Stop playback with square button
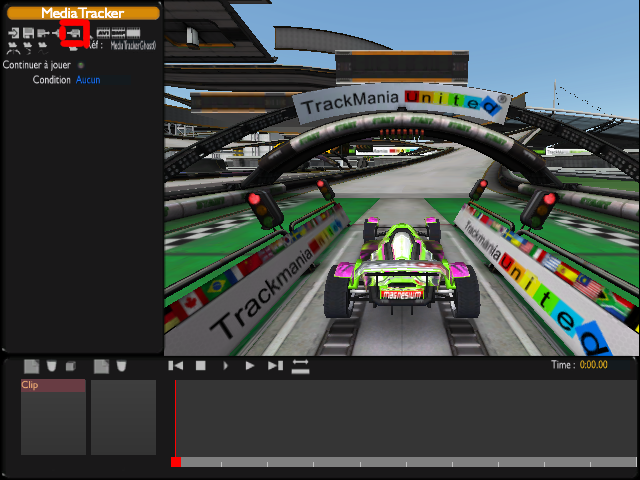This screenshot has width=640, height=480. tap(200, 366)
